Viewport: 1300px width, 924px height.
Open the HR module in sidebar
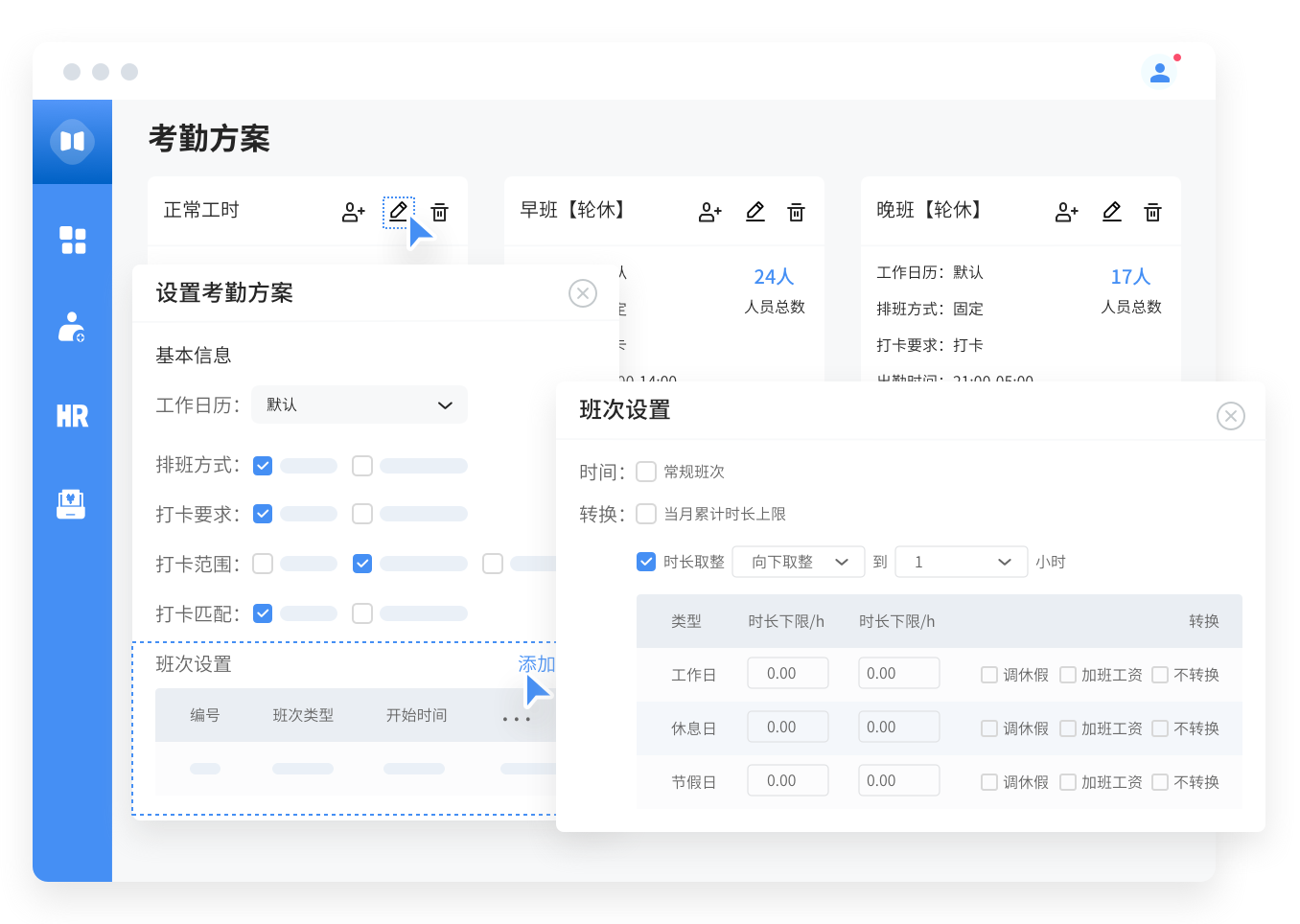pos(72,416)
